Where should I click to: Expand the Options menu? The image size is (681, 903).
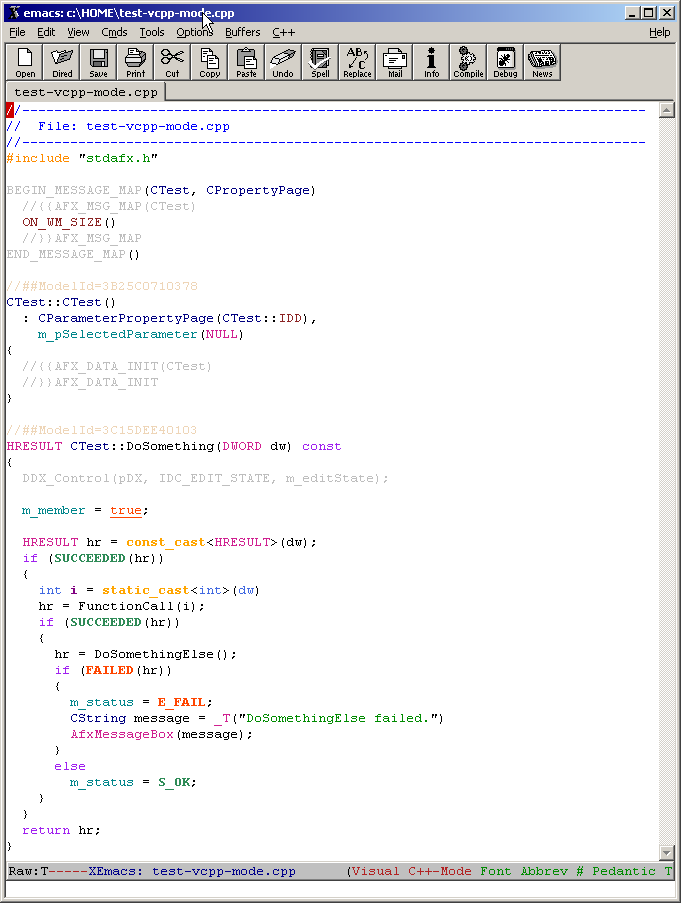[x=194, y=32]
